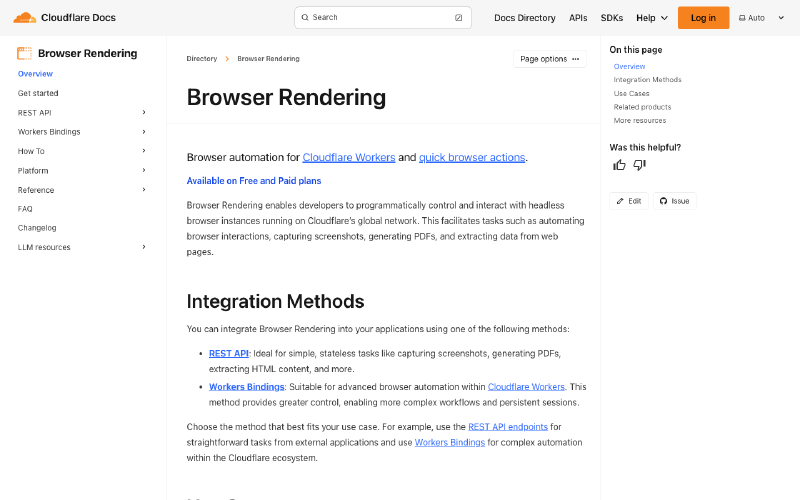Open the Auto theme selector dropdown
This screenshot has height=500, width=800.
pyautogui.click(x=763, y=17)
